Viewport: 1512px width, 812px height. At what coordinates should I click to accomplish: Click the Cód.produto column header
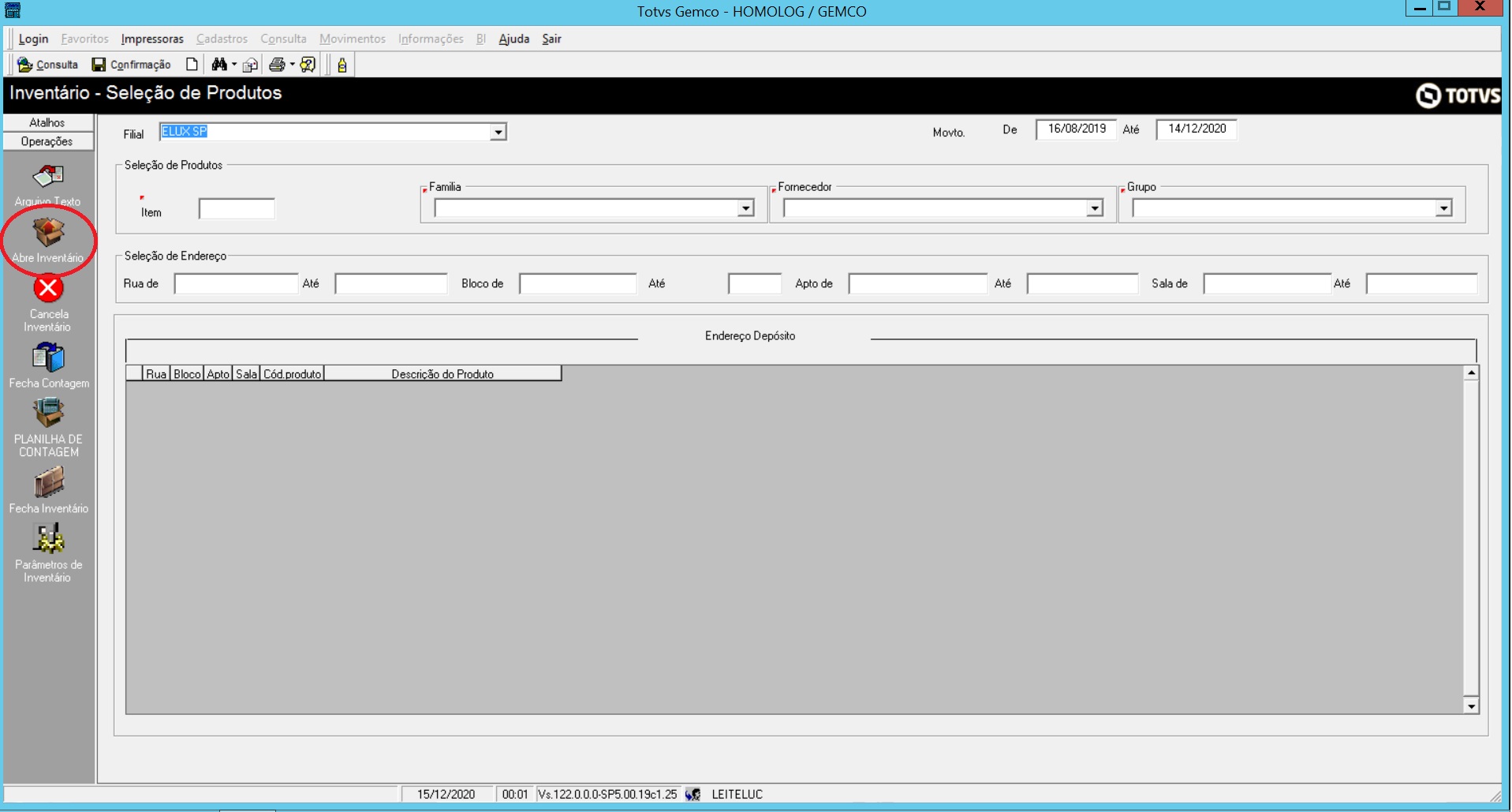(292, 373)
